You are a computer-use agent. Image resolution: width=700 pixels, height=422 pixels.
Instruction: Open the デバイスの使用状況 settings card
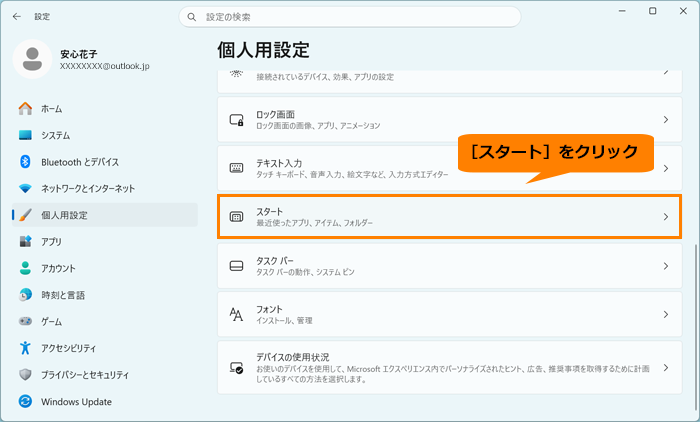tap(450, 368)
